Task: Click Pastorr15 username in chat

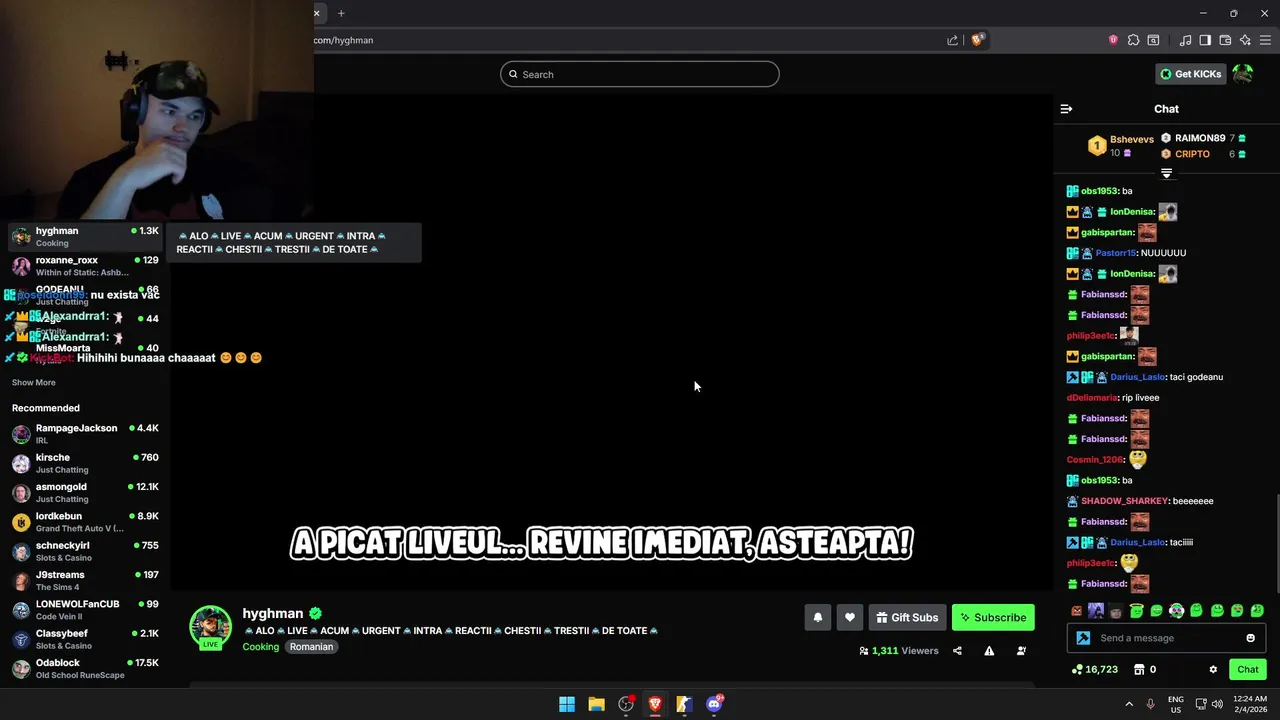Action: click(x=1116, y=253)
